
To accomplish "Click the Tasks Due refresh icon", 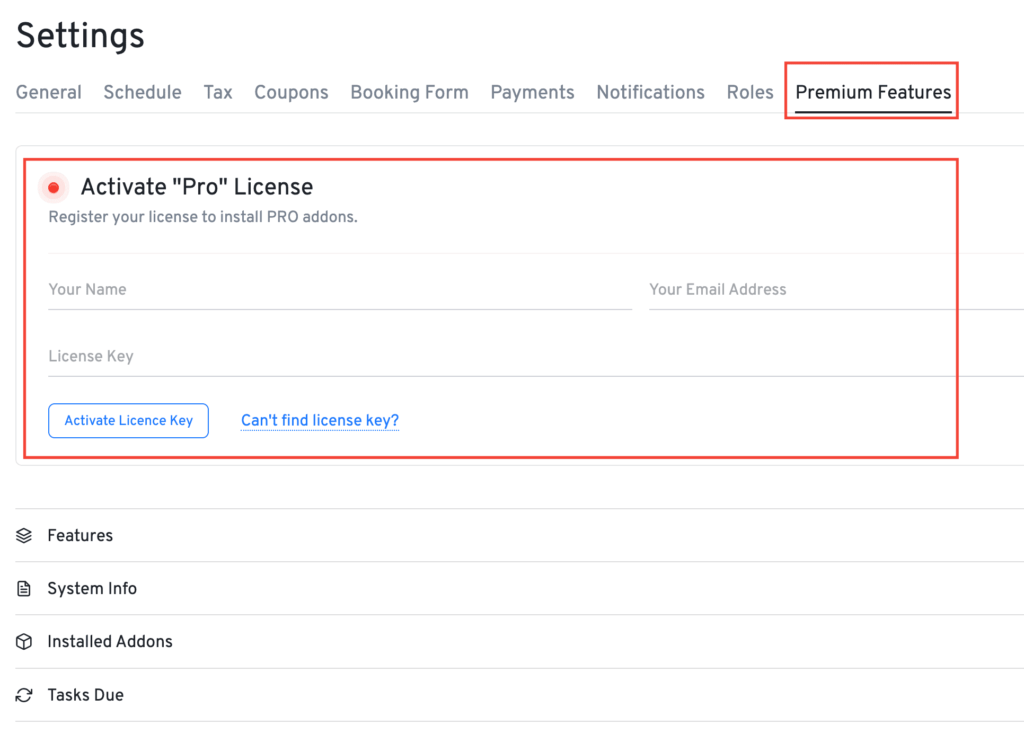I will pos(23,694).
